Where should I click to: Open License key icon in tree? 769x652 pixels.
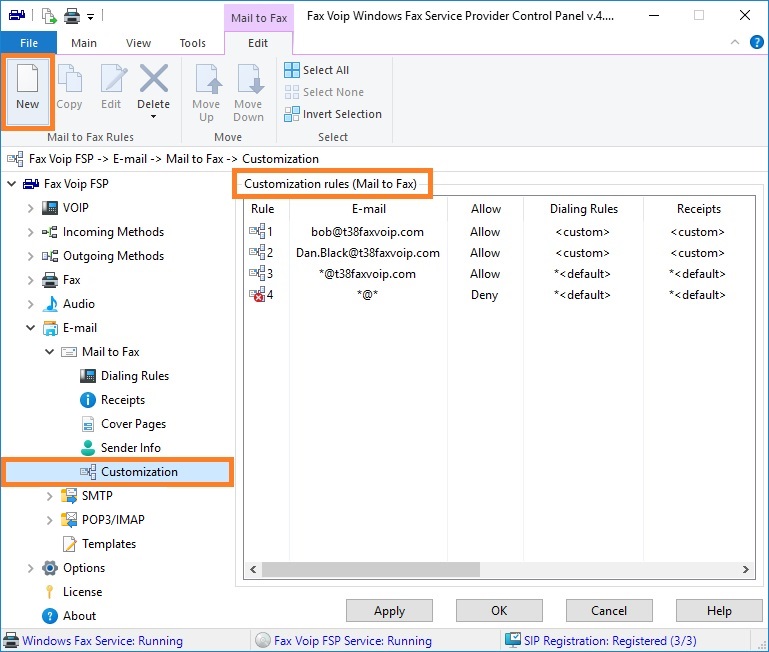pos(50,592)
